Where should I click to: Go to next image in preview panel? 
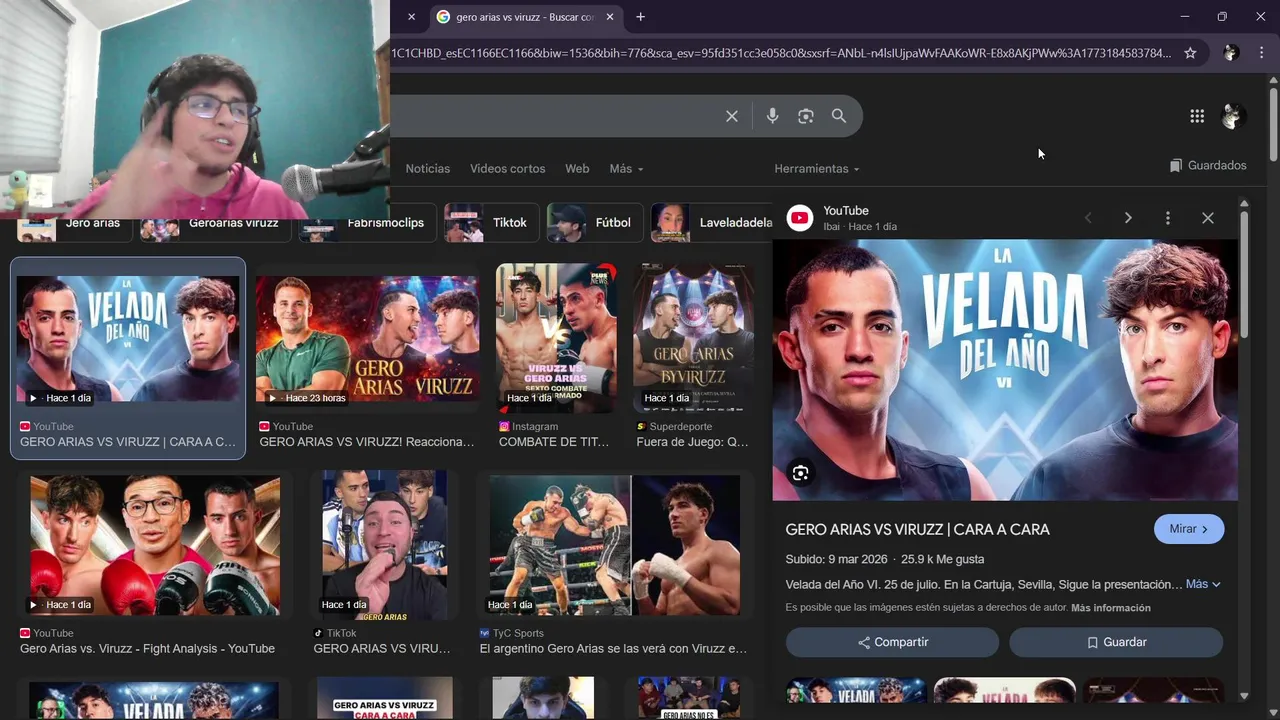coord(1128,218)
